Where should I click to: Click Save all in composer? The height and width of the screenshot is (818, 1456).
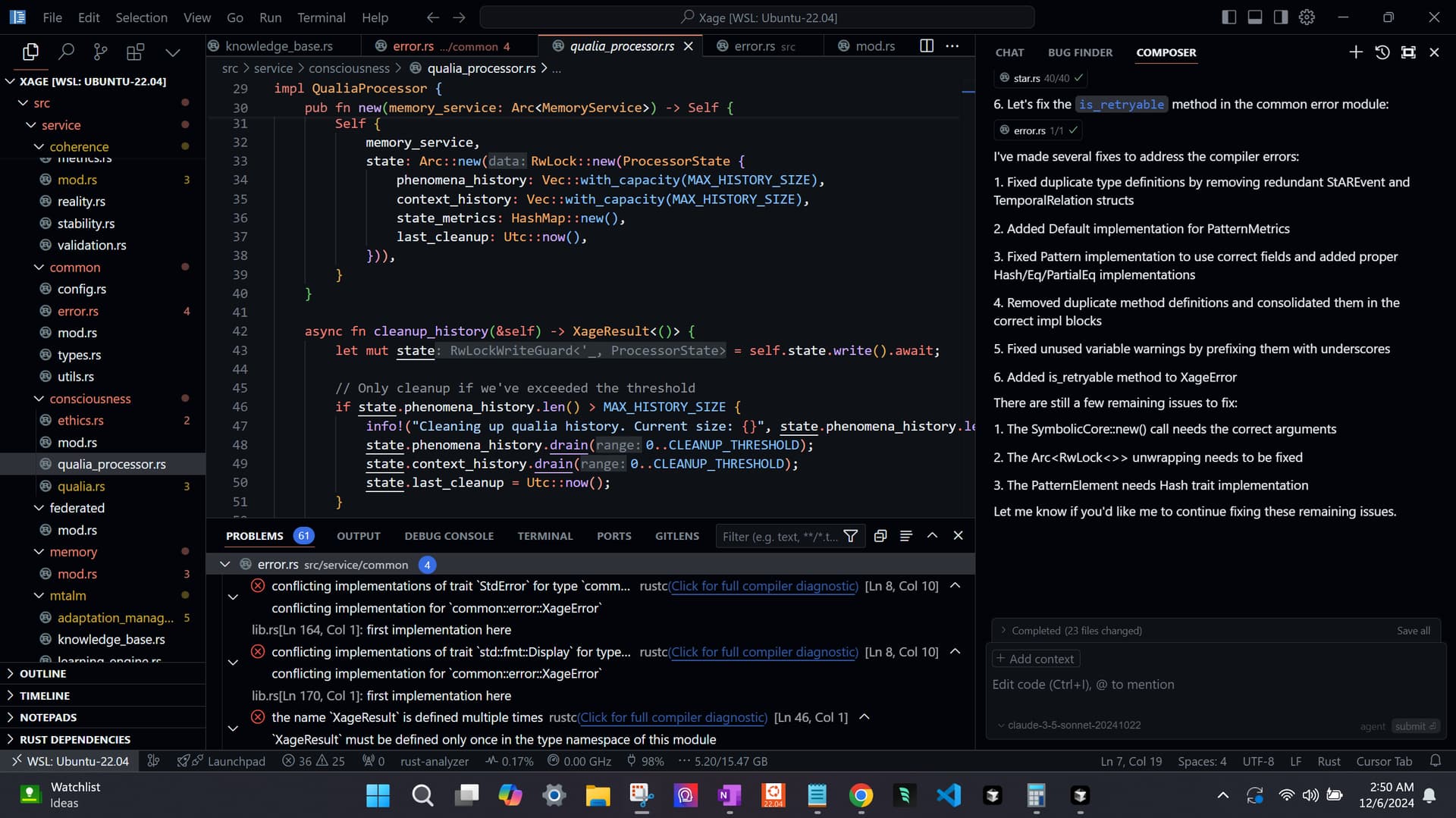point(1414,631)
